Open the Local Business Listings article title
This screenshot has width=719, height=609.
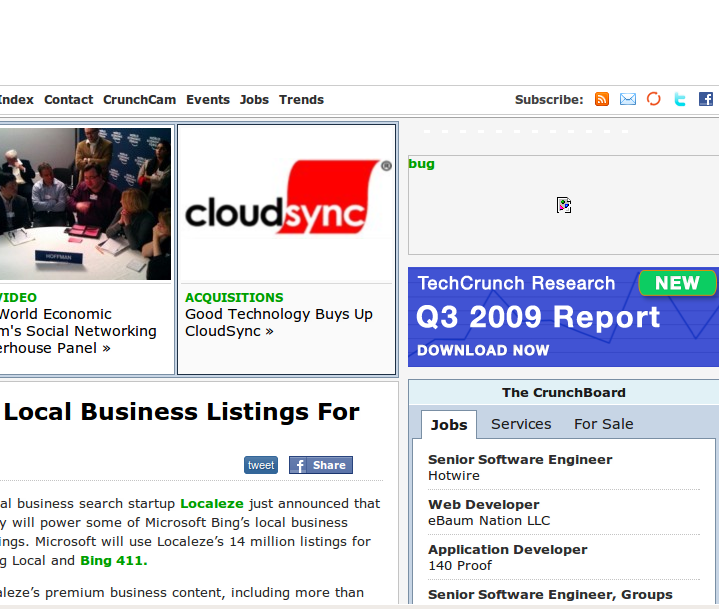point(181,412)
